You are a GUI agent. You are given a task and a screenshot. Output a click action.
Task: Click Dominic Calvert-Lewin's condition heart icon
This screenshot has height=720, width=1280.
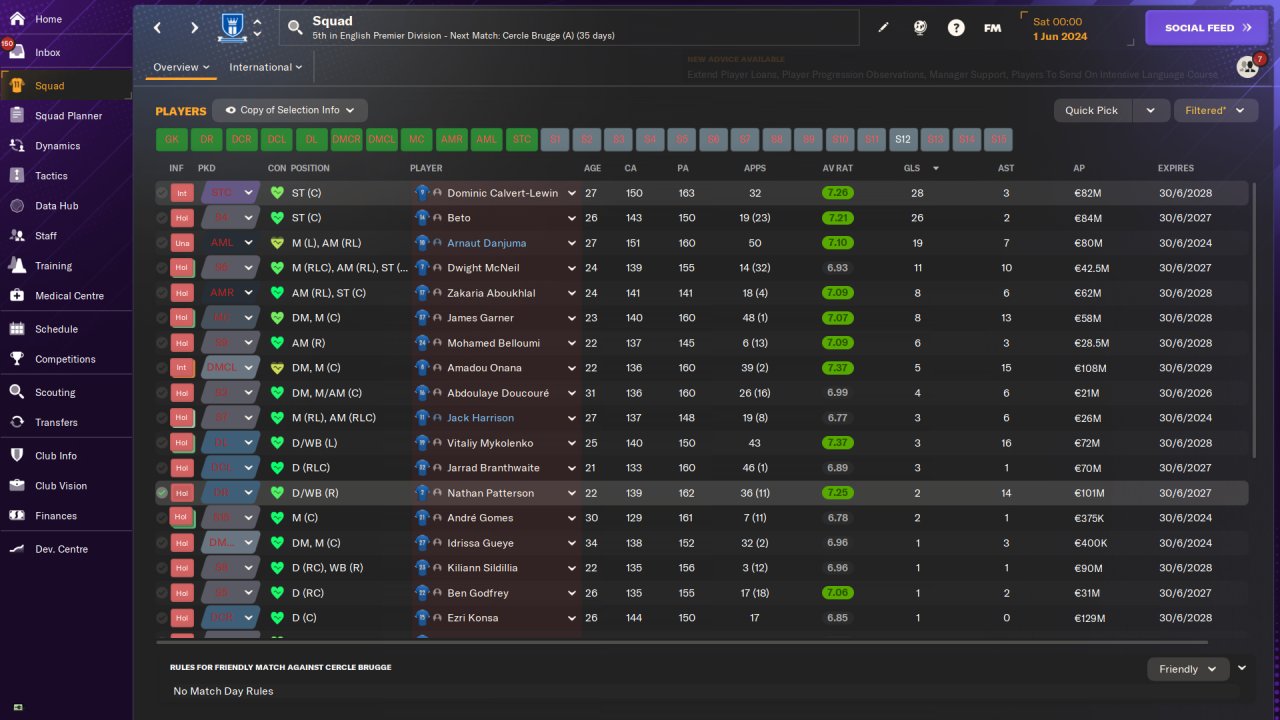(x=277, y=193)
